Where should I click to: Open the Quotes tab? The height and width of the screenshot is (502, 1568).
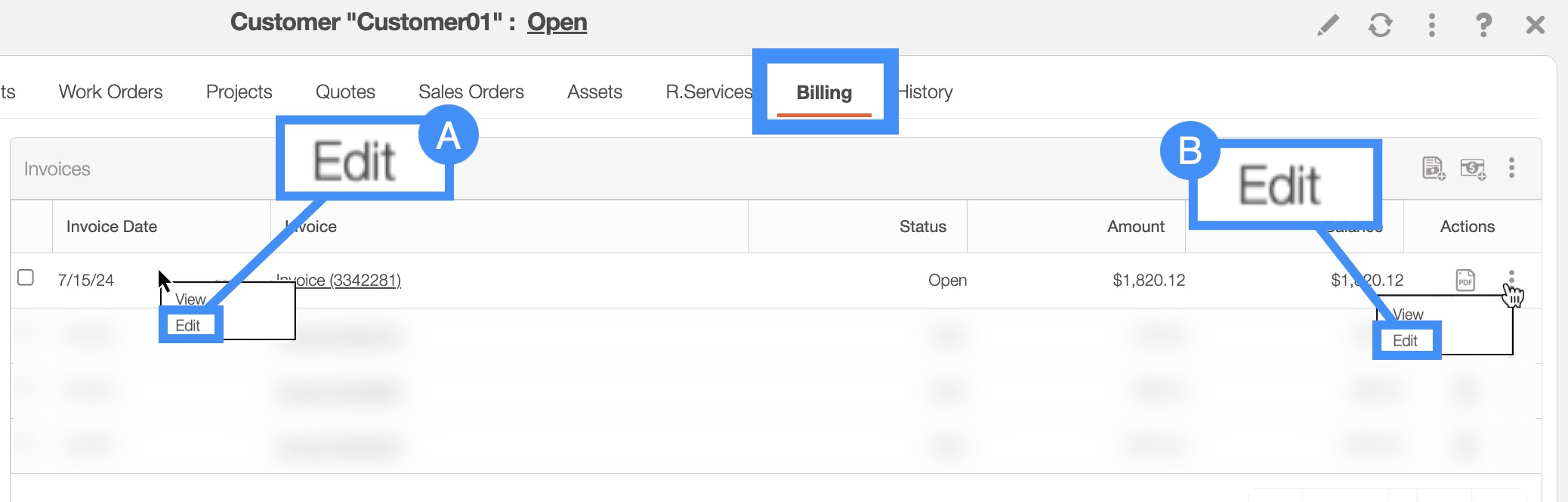(345, 91)
